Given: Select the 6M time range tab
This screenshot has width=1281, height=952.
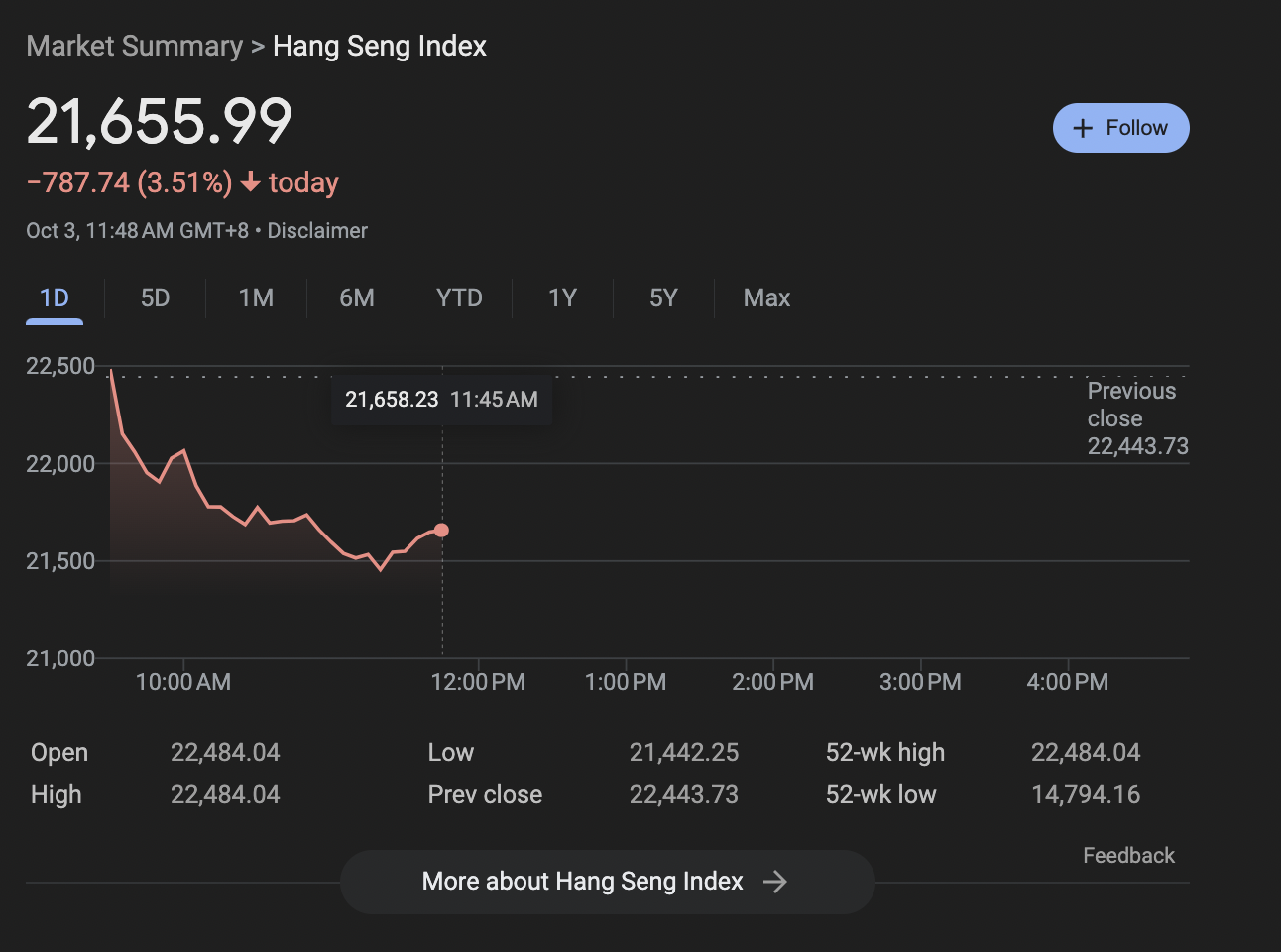Looking at the screenshot, I should 357,298.
